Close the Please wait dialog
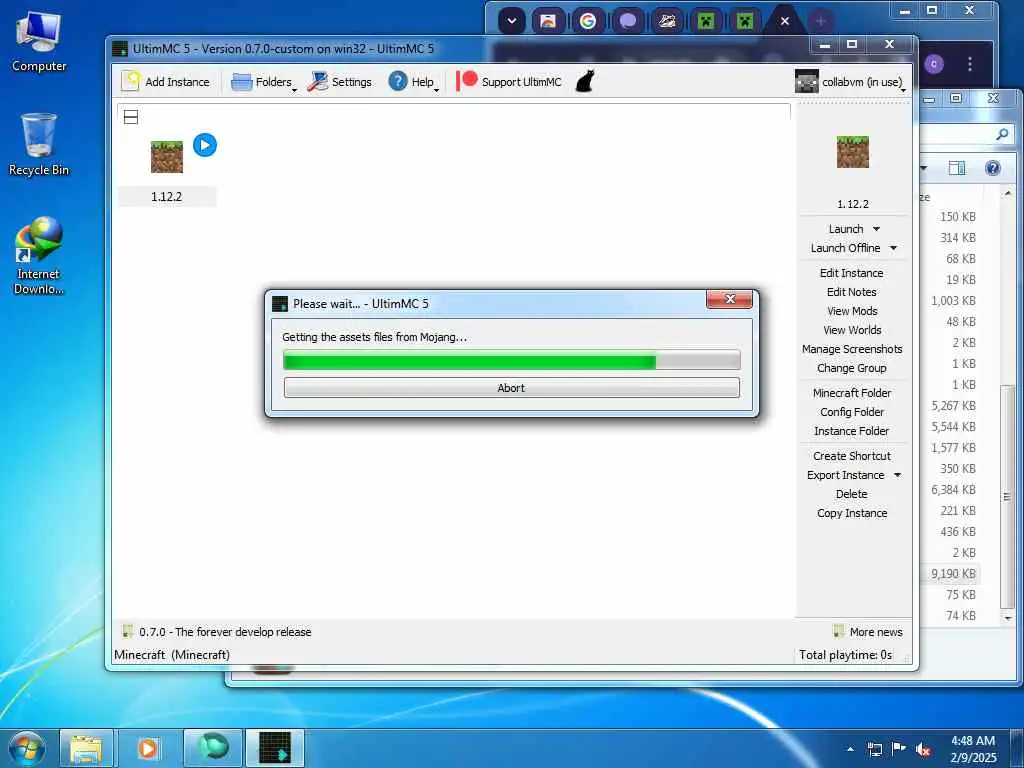 729,299
